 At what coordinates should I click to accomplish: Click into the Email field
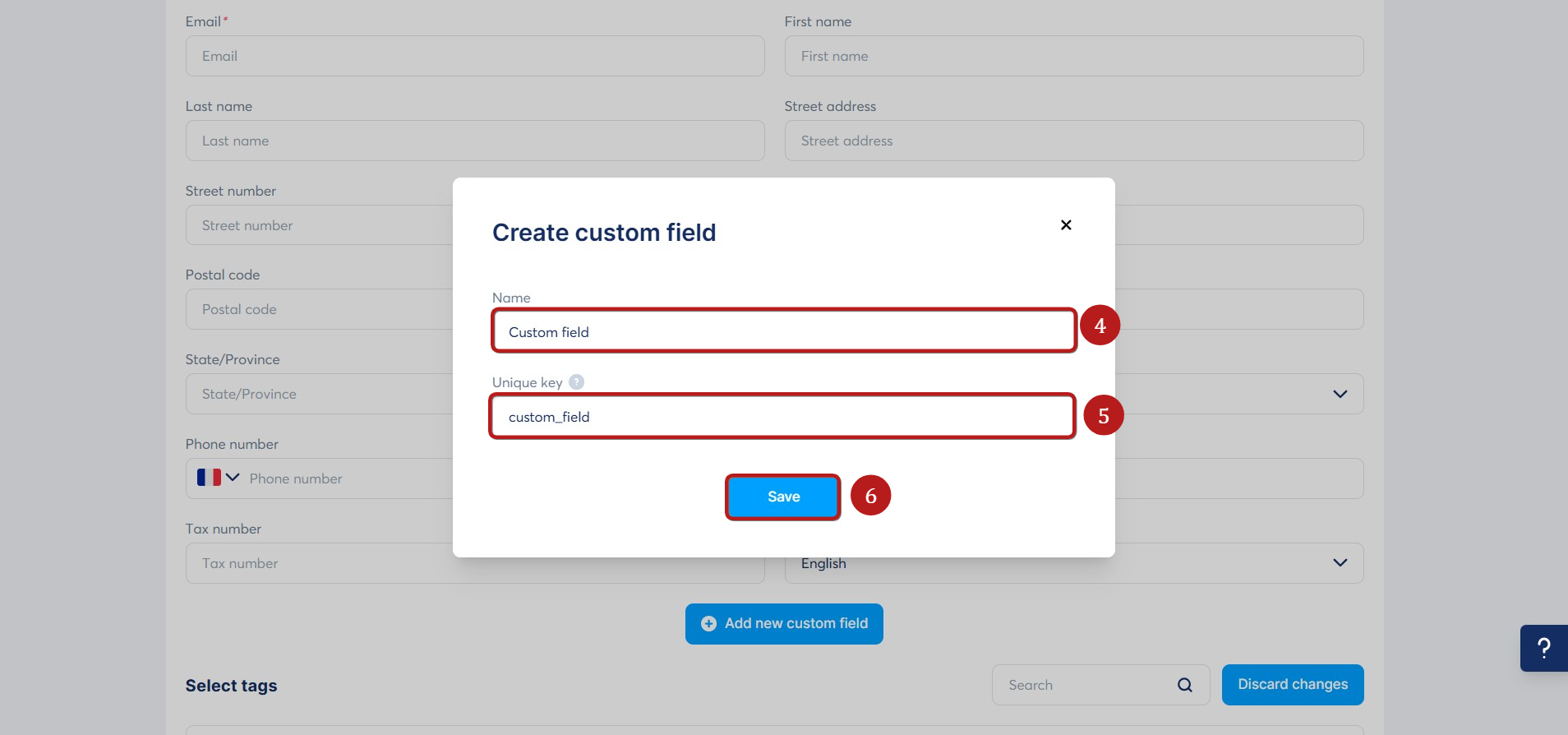(475, 56)
